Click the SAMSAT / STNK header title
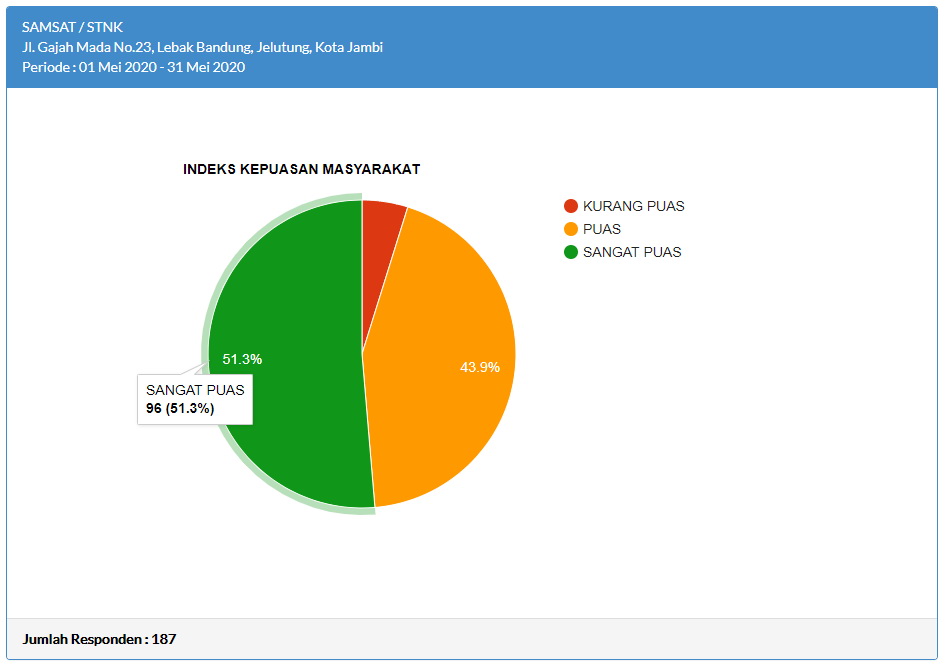Screen dimensions: 945x667 point(72,27)
